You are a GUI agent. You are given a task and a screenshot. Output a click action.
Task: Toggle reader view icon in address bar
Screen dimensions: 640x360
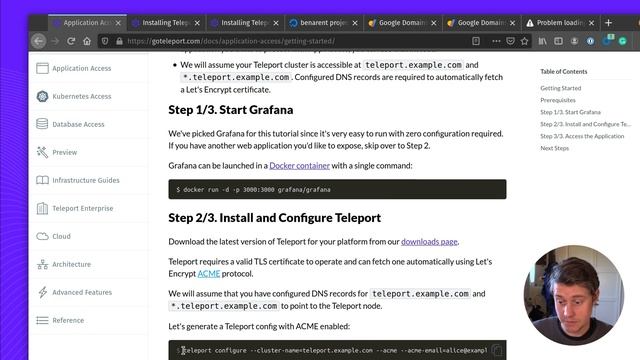coord(476,41)
